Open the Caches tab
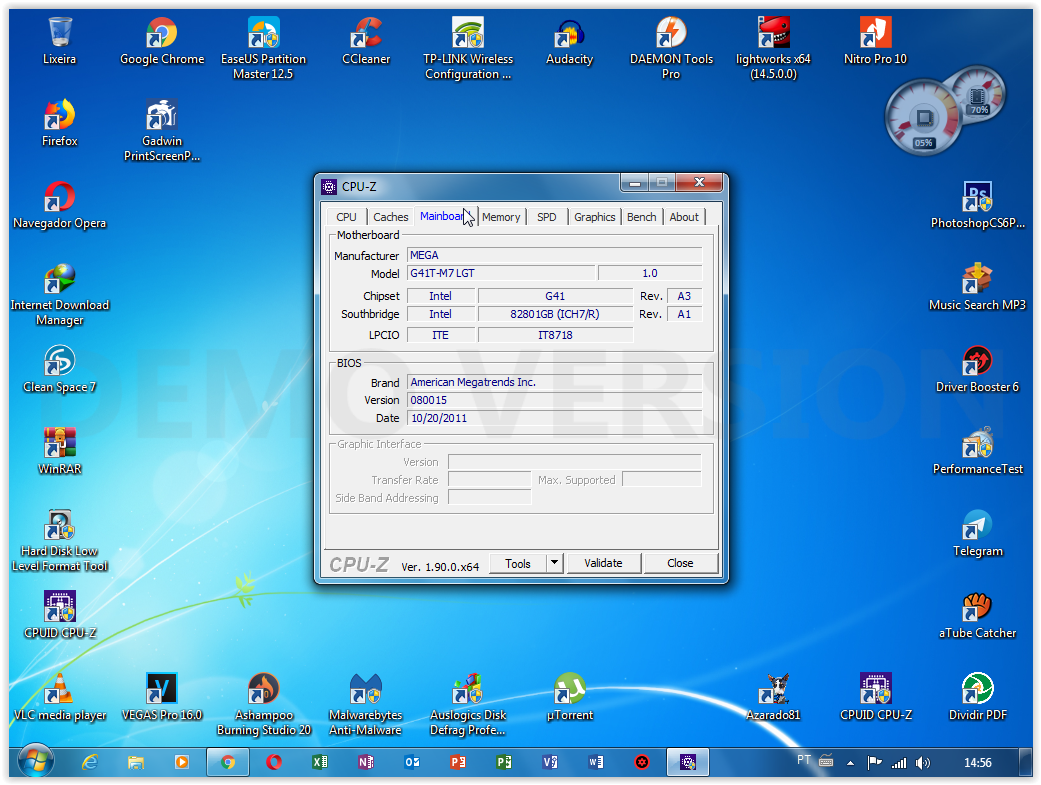Viewport: 1041px width, 785px height. point(390,217)
